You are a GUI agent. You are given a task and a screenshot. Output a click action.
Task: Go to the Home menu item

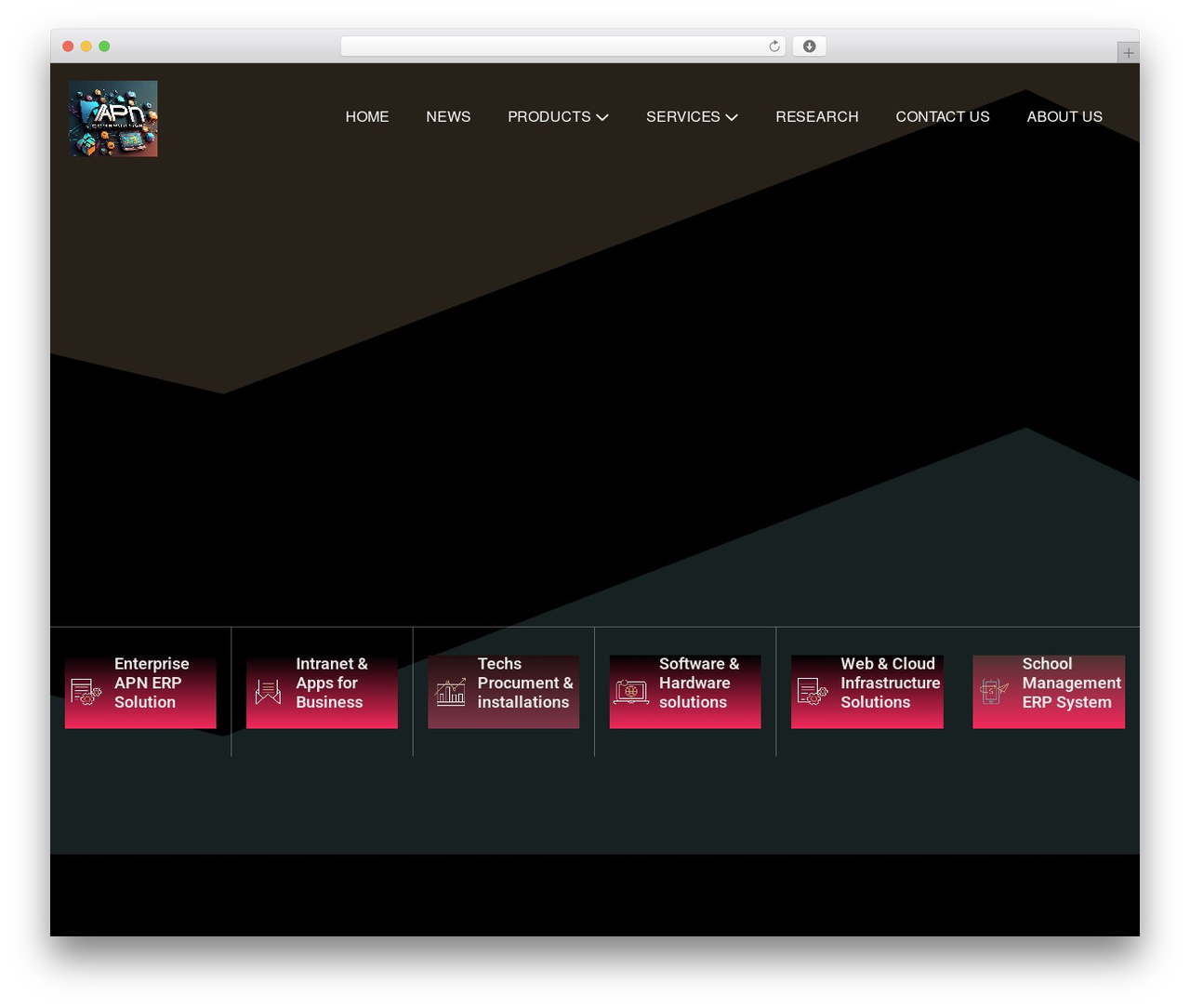367,117
